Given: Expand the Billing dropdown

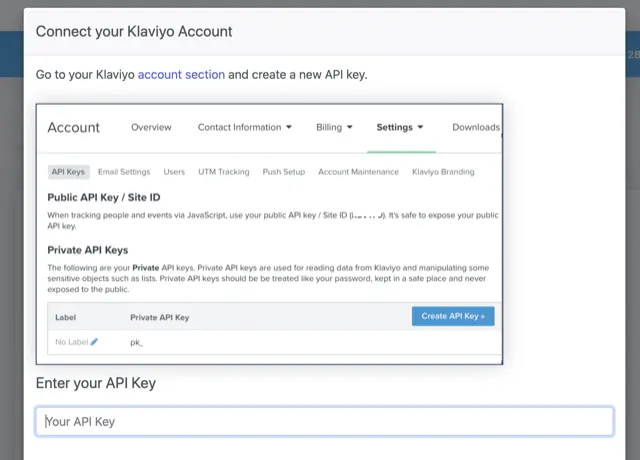Looking at the screenshot, I should point(335,127).
